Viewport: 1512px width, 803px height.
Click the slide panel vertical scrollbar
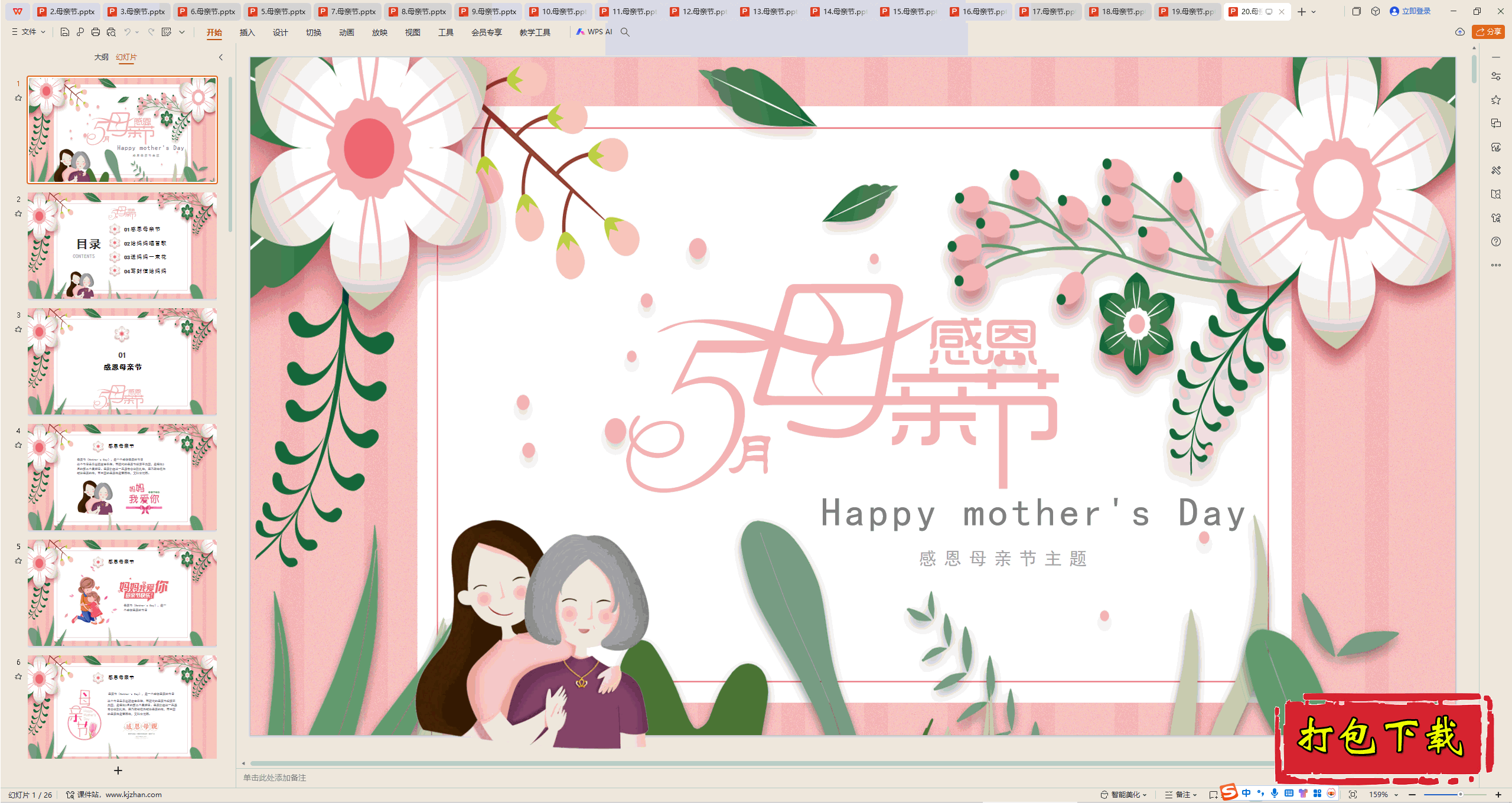[230, 154]
